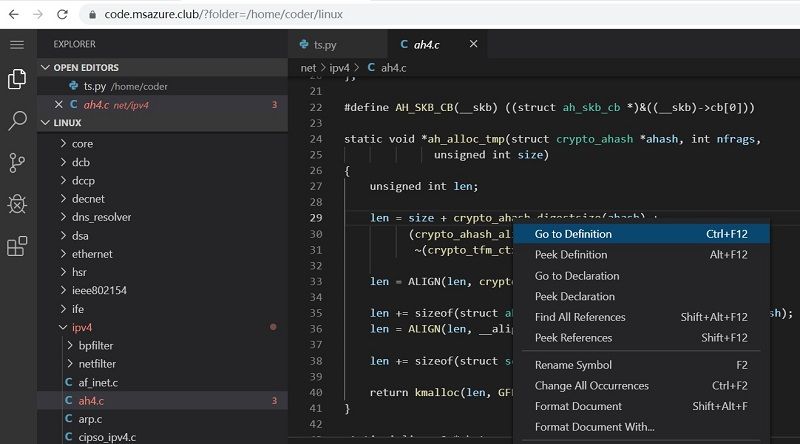Choose Find All References from context menu
Viewport: 800px width, 444px height.
coord(641,317)
